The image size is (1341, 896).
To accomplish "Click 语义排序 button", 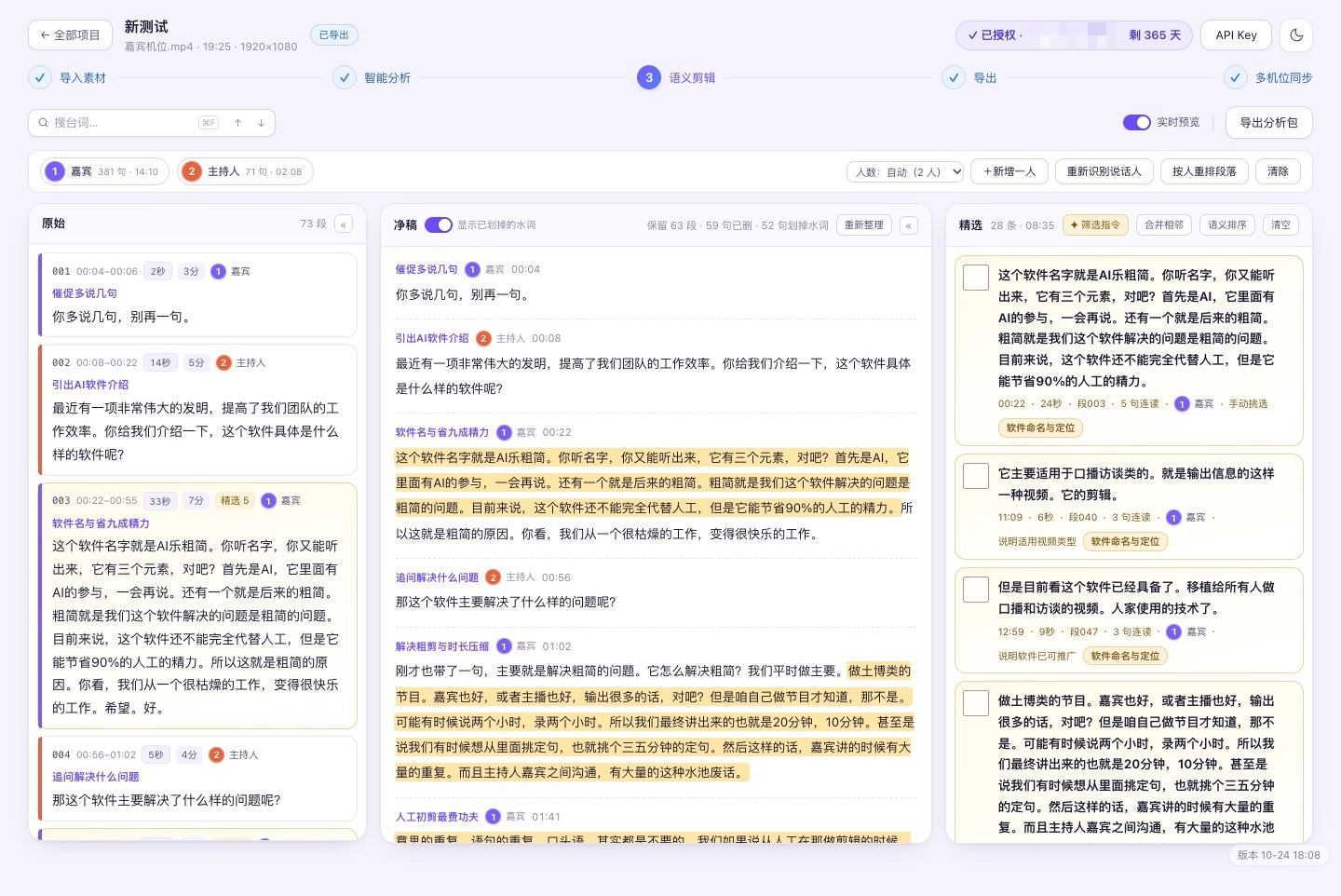I will click(1226, 225).
